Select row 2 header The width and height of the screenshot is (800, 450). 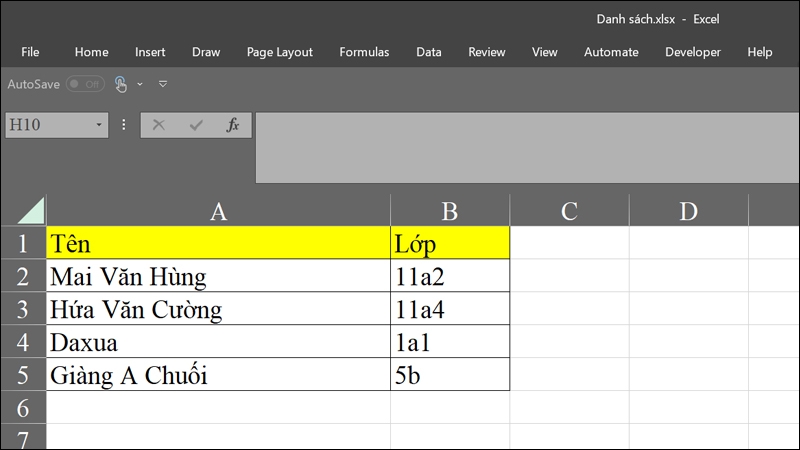click(x=23, y=276)
